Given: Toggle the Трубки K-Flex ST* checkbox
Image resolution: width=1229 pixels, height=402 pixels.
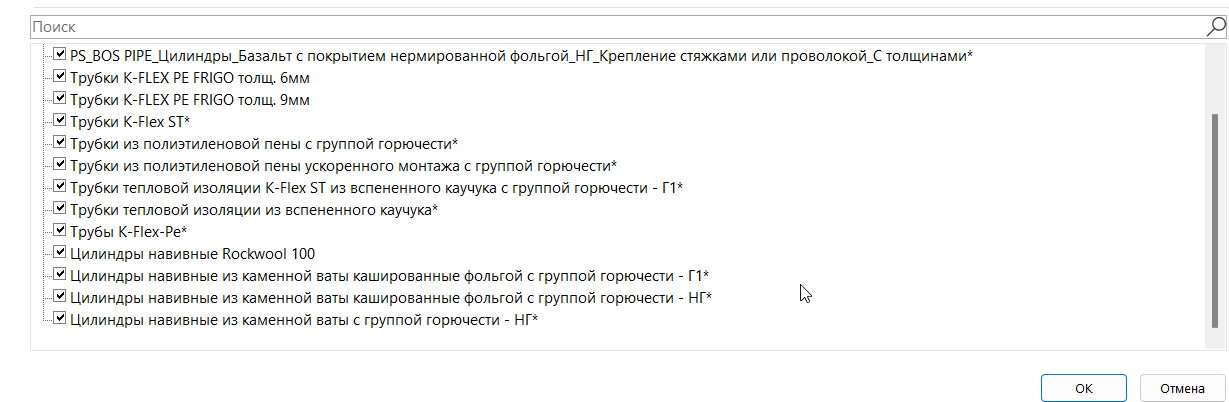Looking at the screenshot, I should pos(60,121).
